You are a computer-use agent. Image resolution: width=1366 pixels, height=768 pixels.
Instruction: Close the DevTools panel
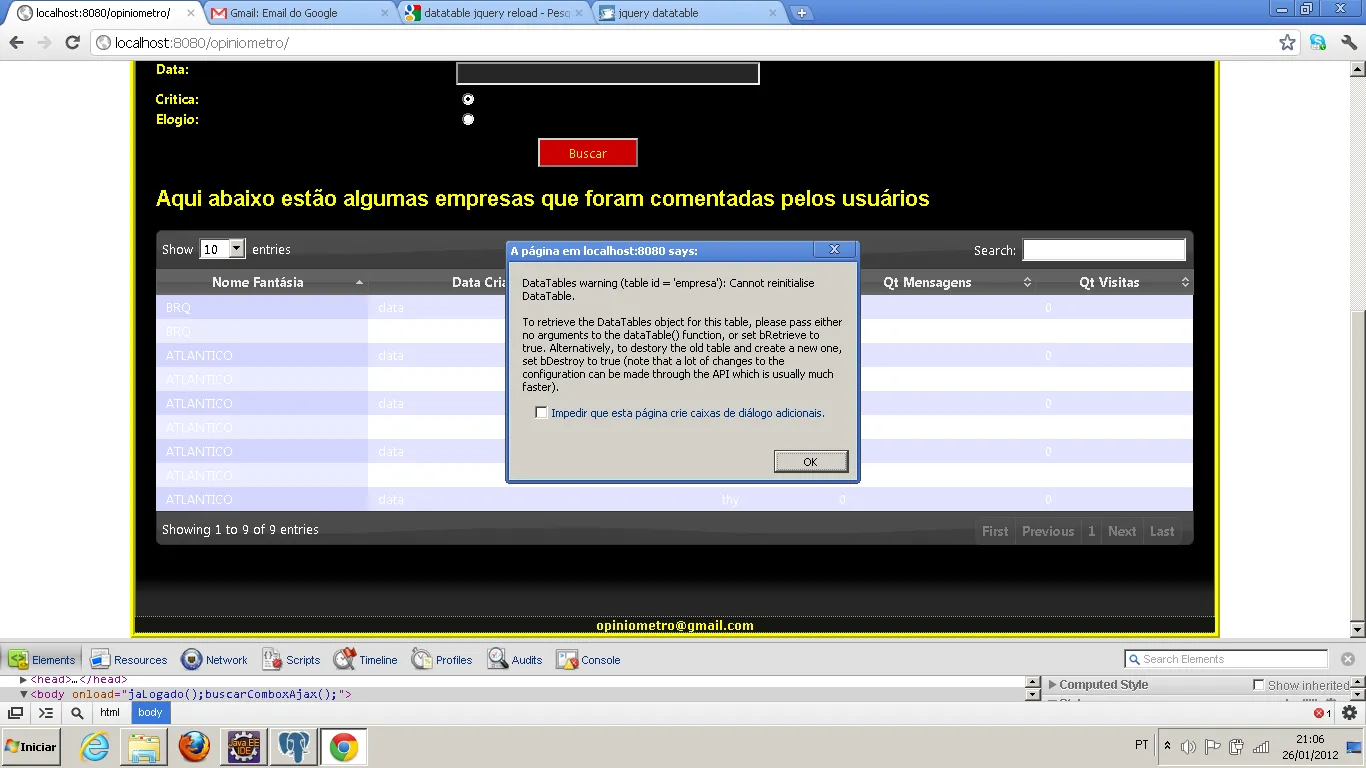point(1347,659)
